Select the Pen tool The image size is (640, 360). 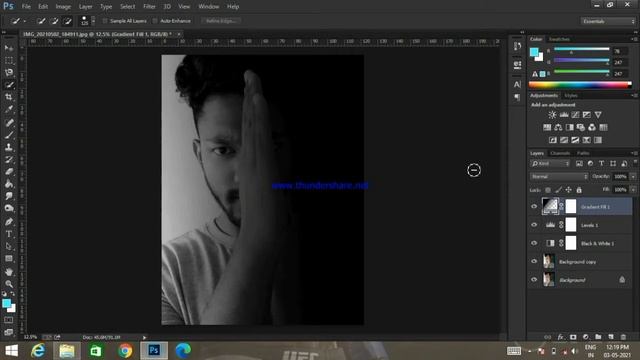tap(9, 222)
